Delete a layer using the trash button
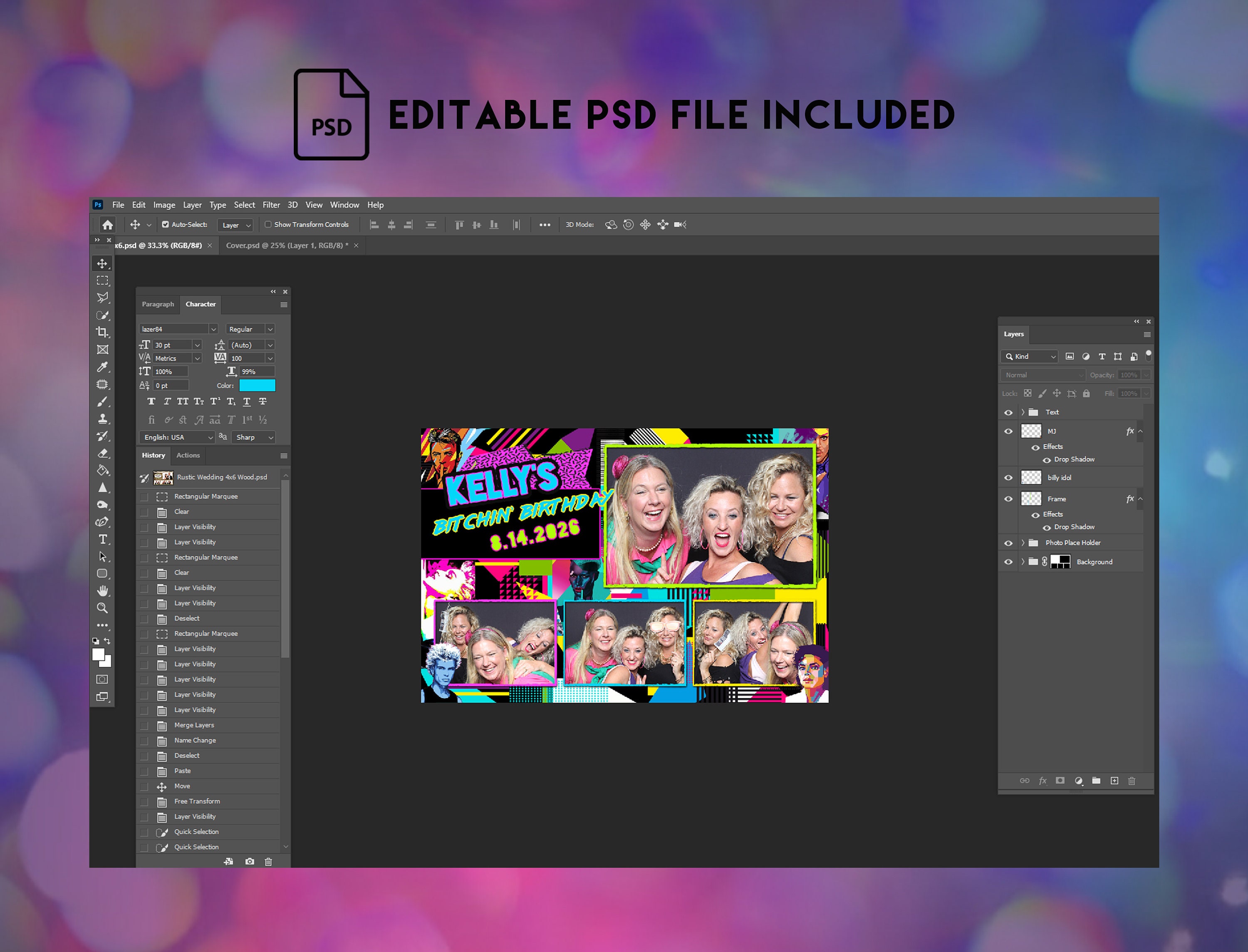The height and width of the screenshot is (952, 1248). coord(1132,780)
